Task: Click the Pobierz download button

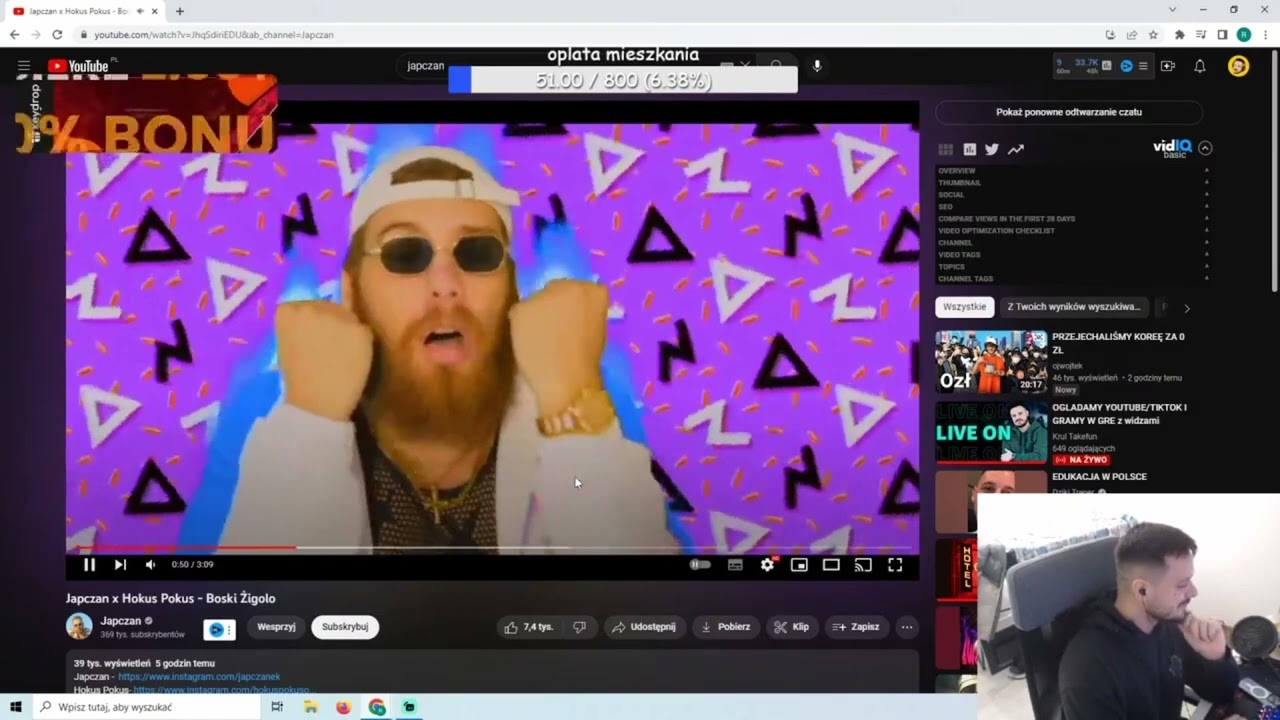Action: click(x=725, y=627)
